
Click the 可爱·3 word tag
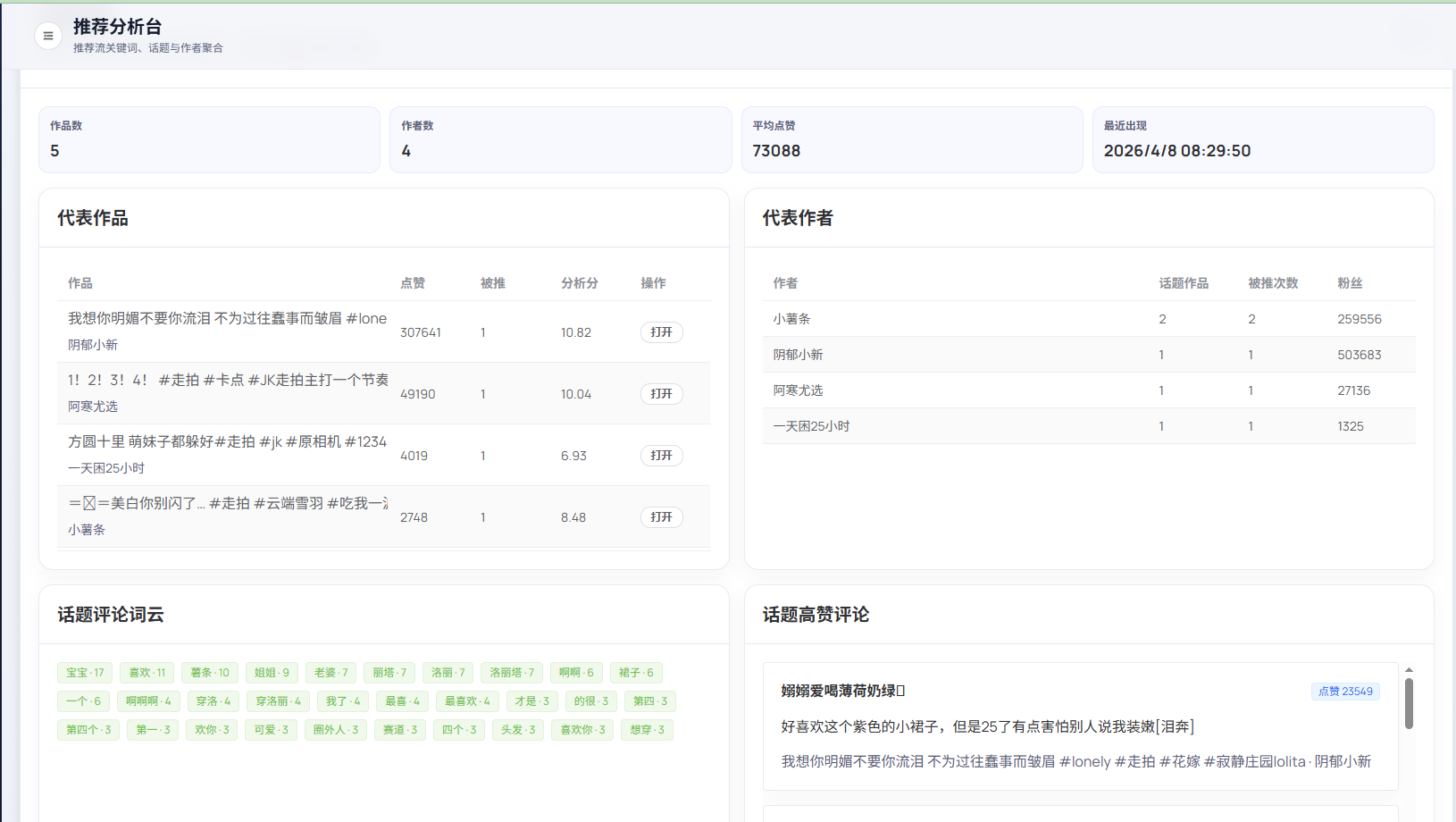pos(271,730)
